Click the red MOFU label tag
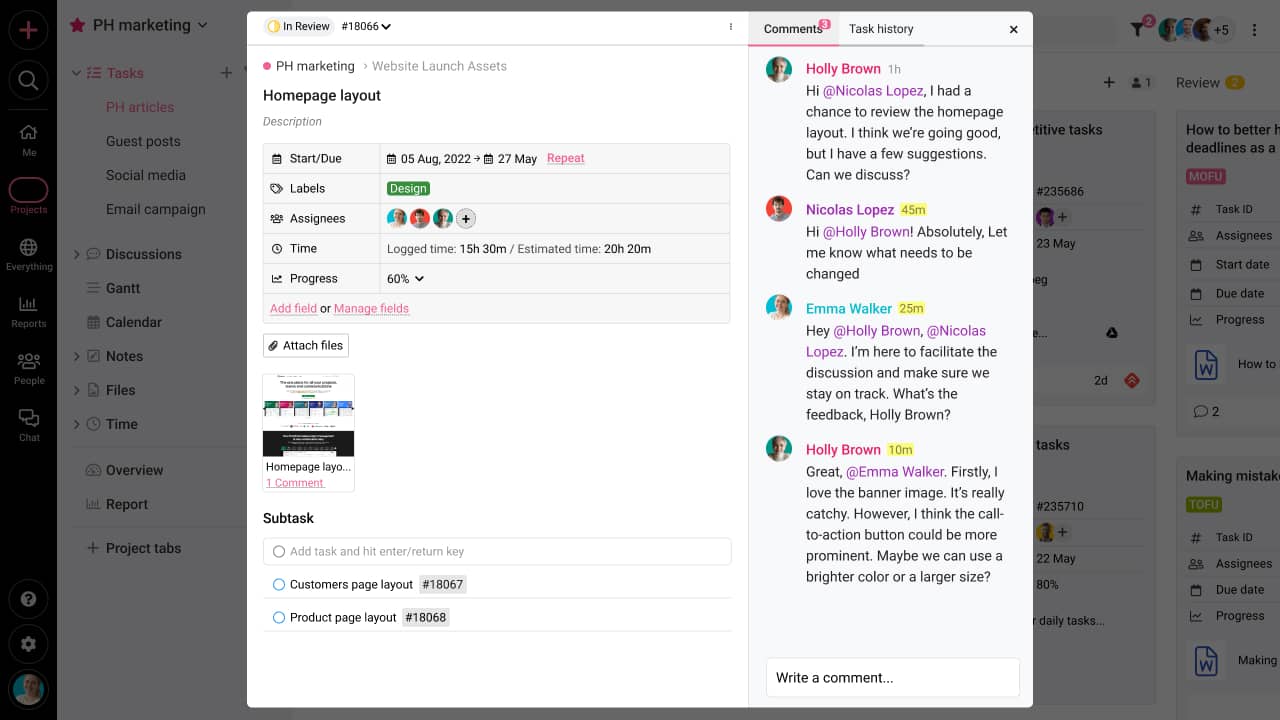The image size is (1280, 720). tap(1206, 176)
